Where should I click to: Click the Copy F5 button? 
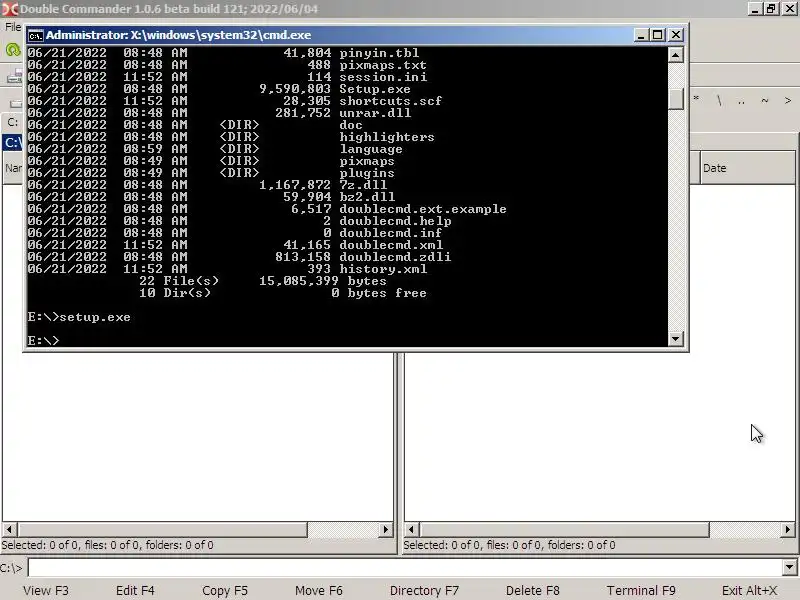click(225, 590)
